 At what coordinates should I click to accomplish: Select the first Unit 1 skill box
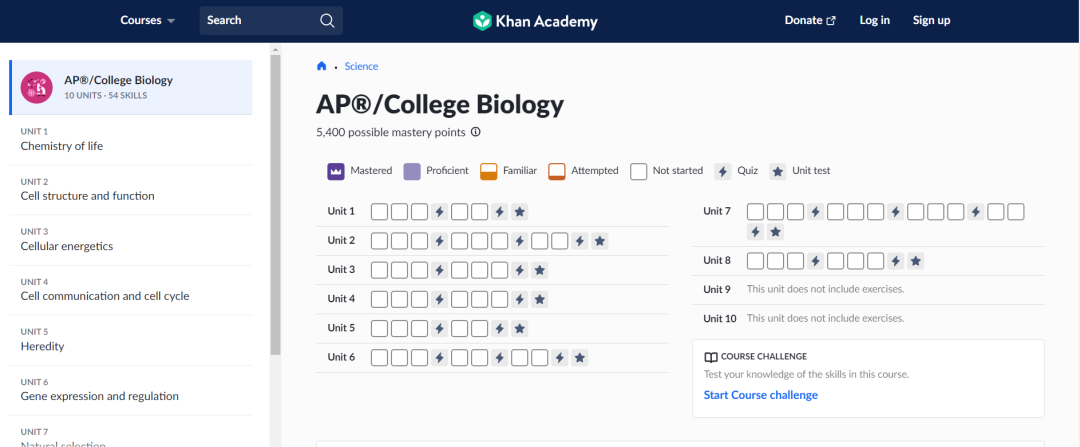click(x=380, y=212)
